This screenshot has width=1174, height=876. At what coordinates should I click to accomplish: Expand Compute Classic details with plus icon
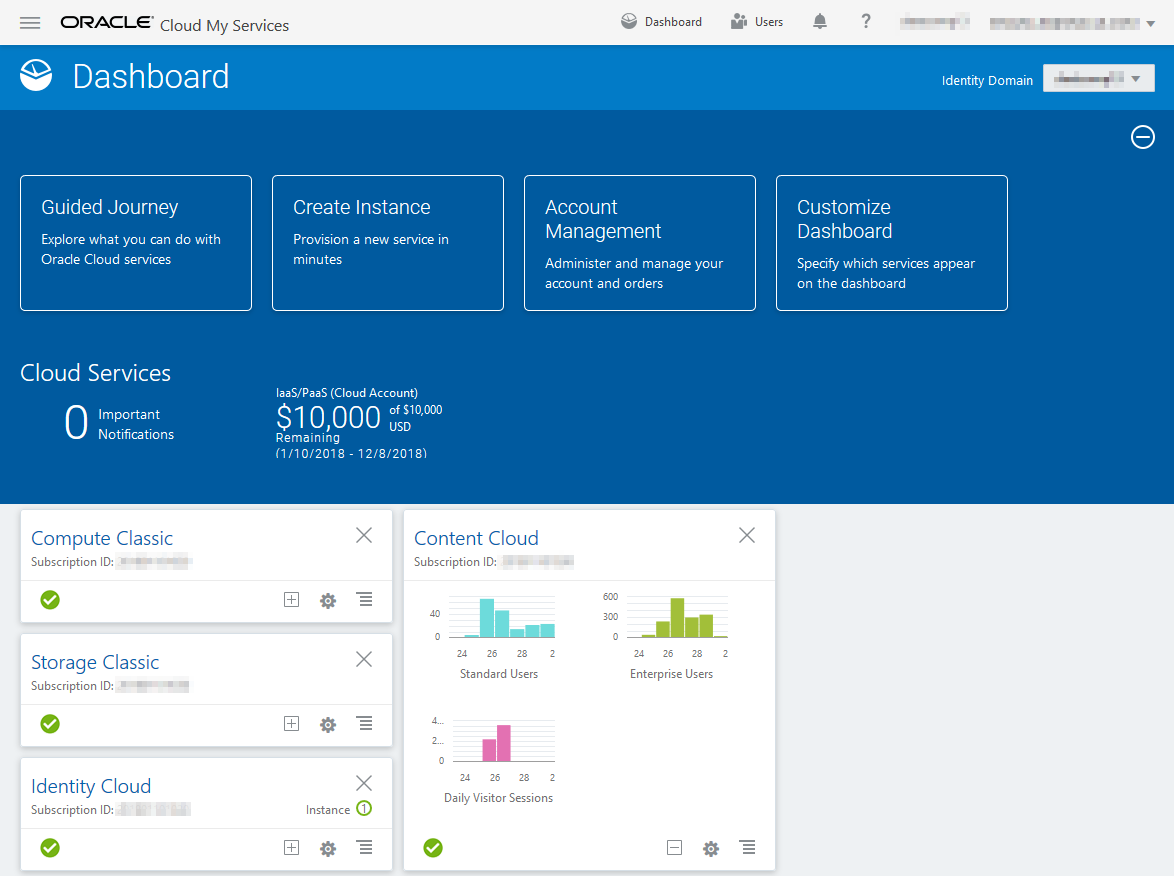[x=291, y=600]
